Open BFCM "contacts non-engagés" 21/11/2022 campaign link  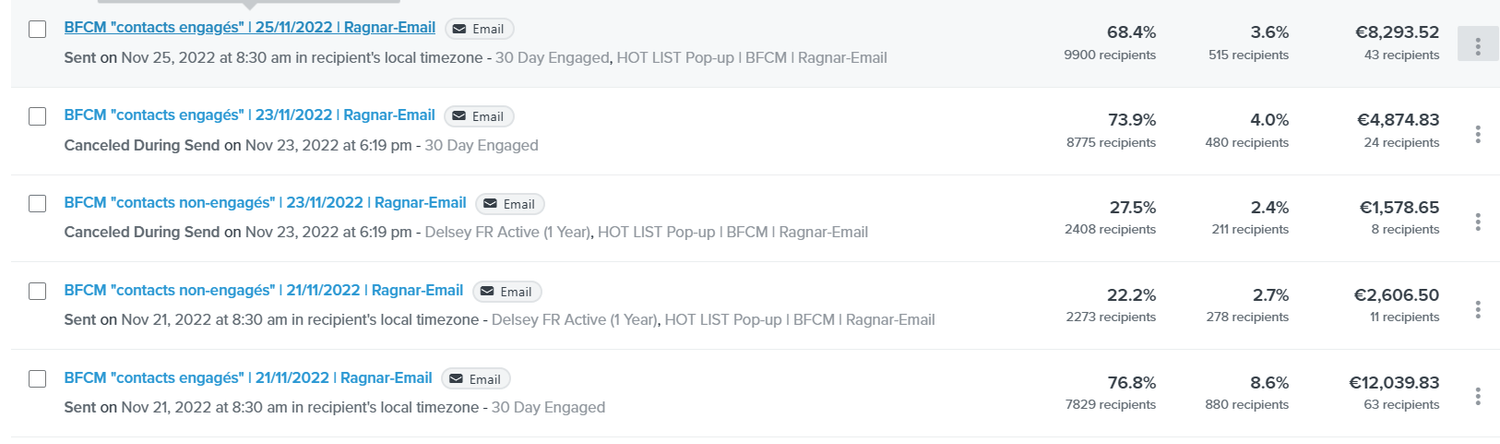(x=263, y=290)
